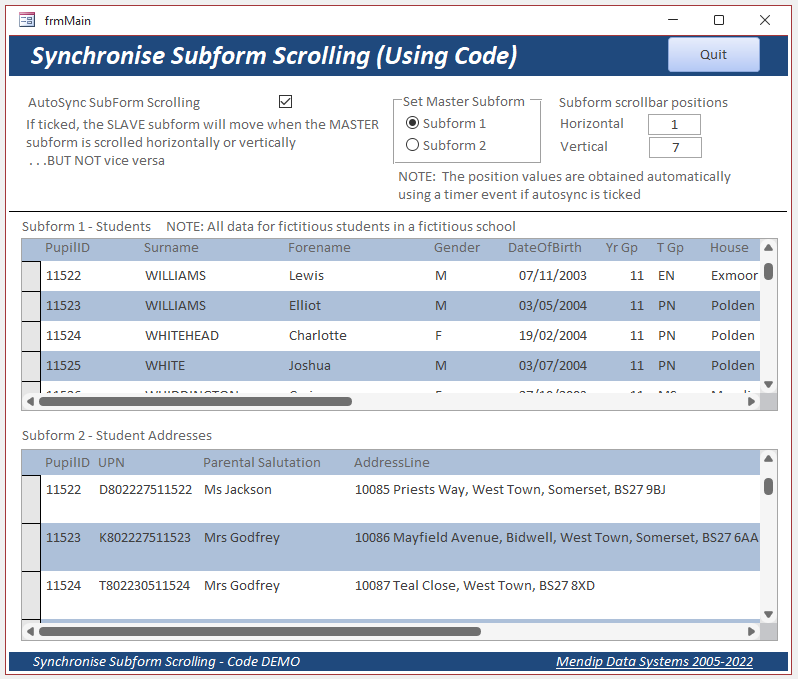Screen dimensions: 798x679
Task: Click the Surname column header in Subform 1
Action: pyautogui.click(x=171, y=248)
